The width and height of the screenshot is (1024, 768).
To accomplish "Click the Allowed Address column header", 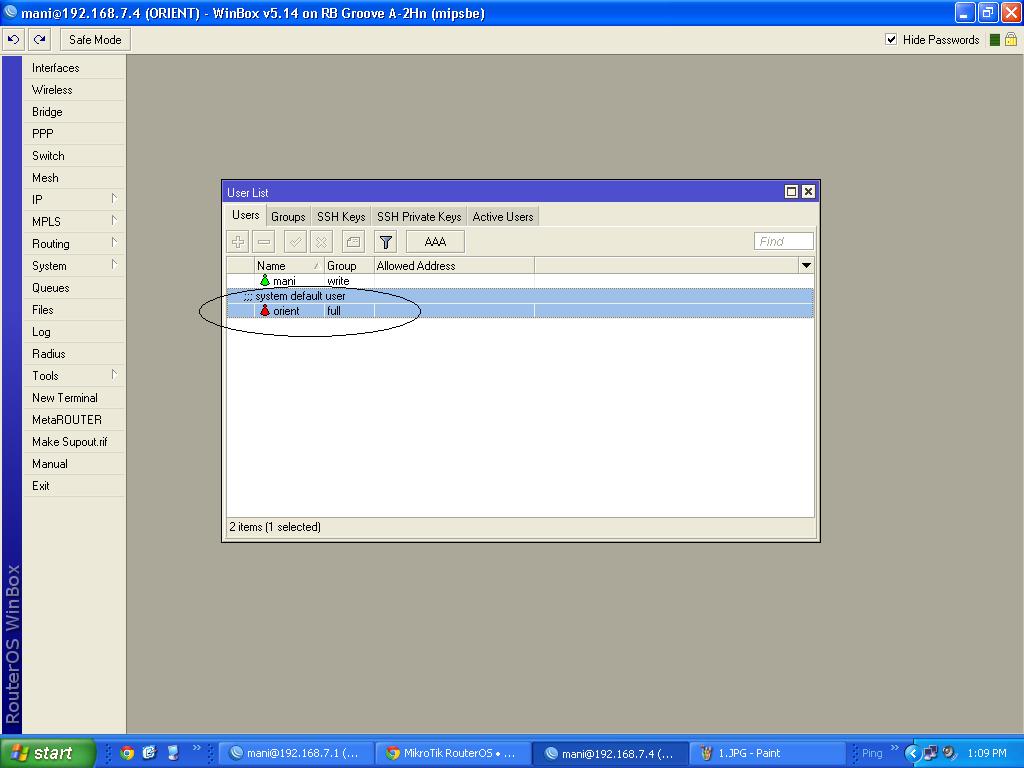I will click(454, 266).
